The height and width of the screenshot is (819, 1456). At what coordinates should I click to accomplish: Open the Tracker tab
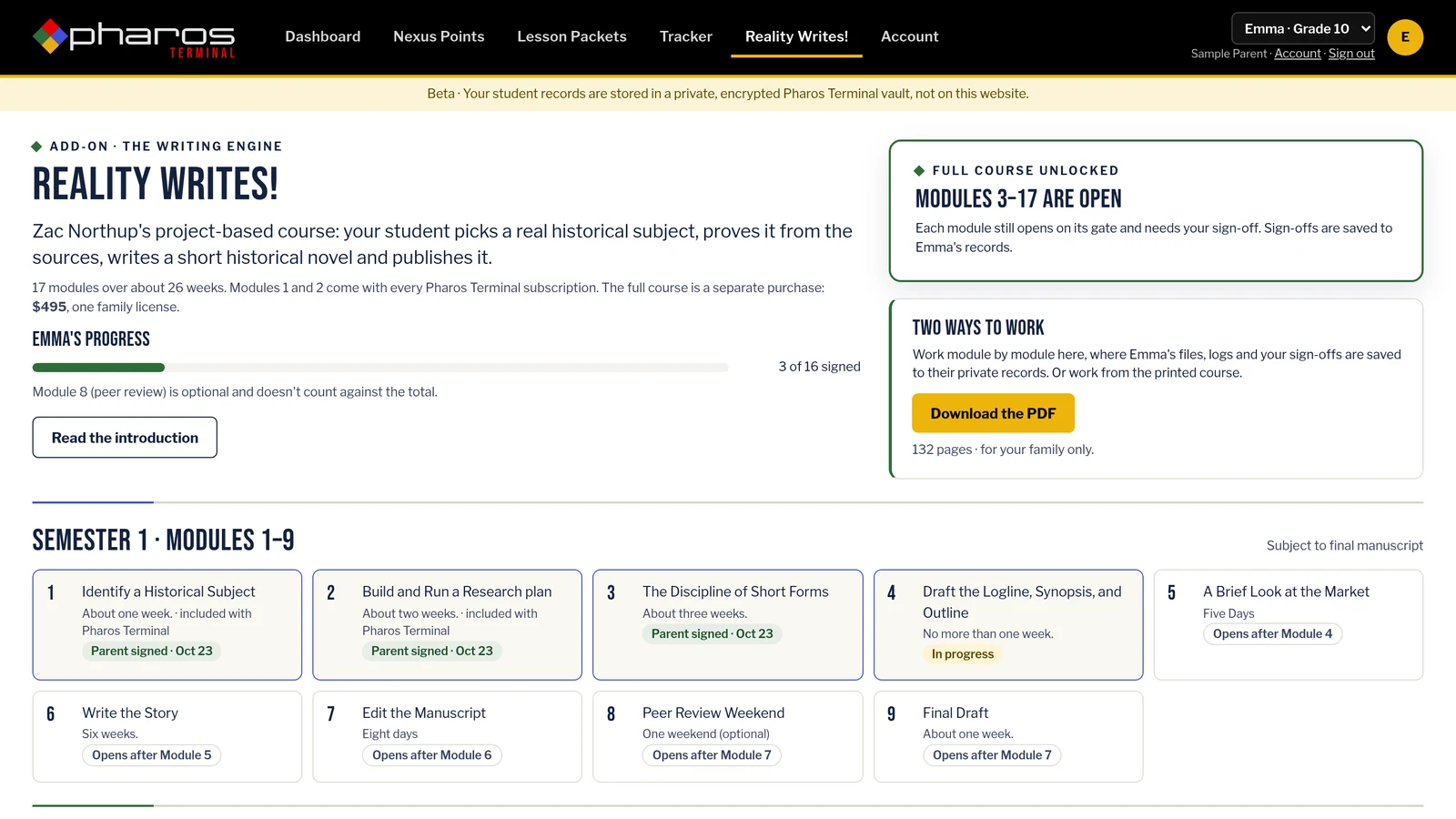686,36
